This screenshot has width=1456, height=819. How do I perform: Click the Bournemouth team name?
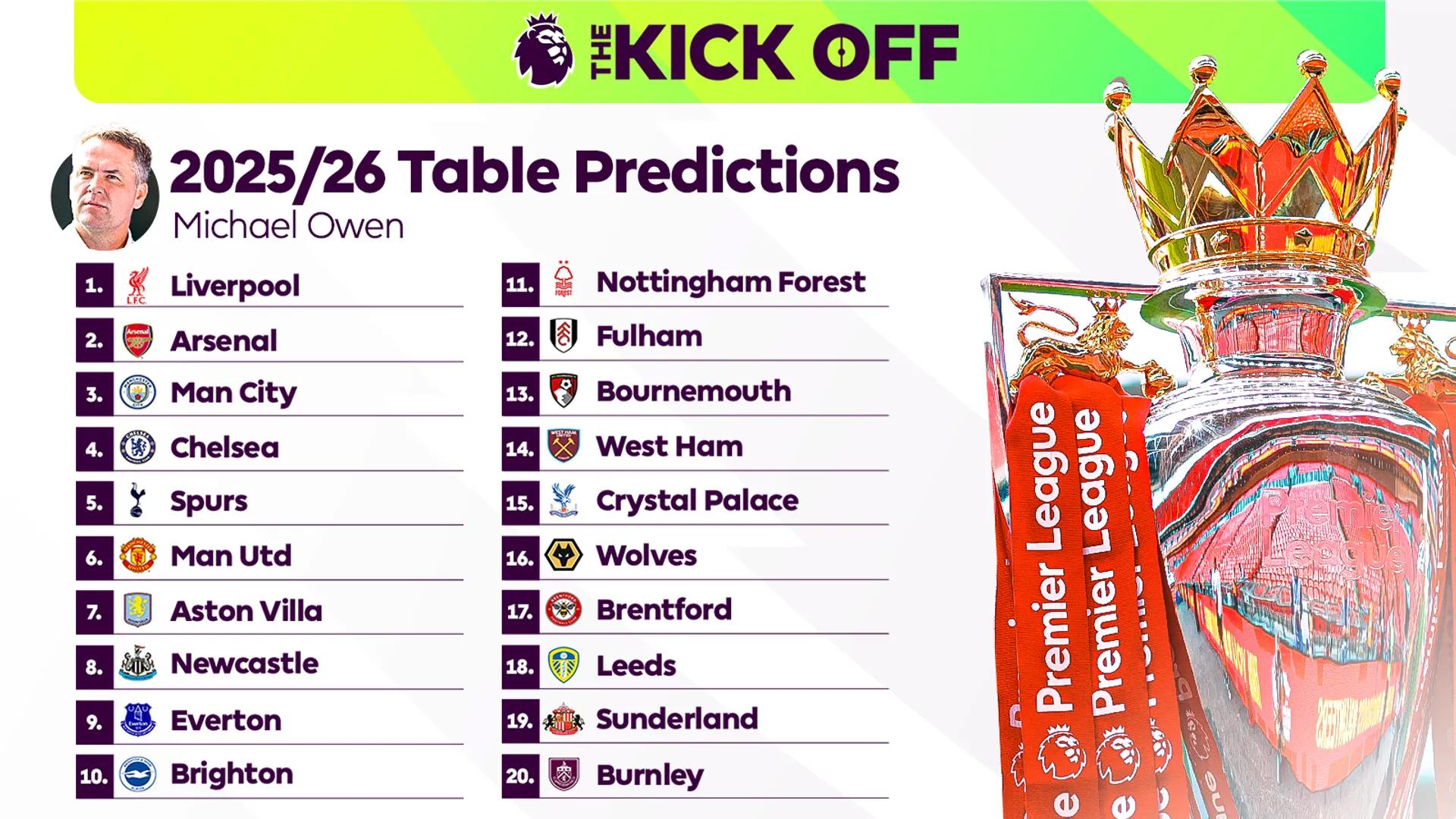(x=693, y=391)
